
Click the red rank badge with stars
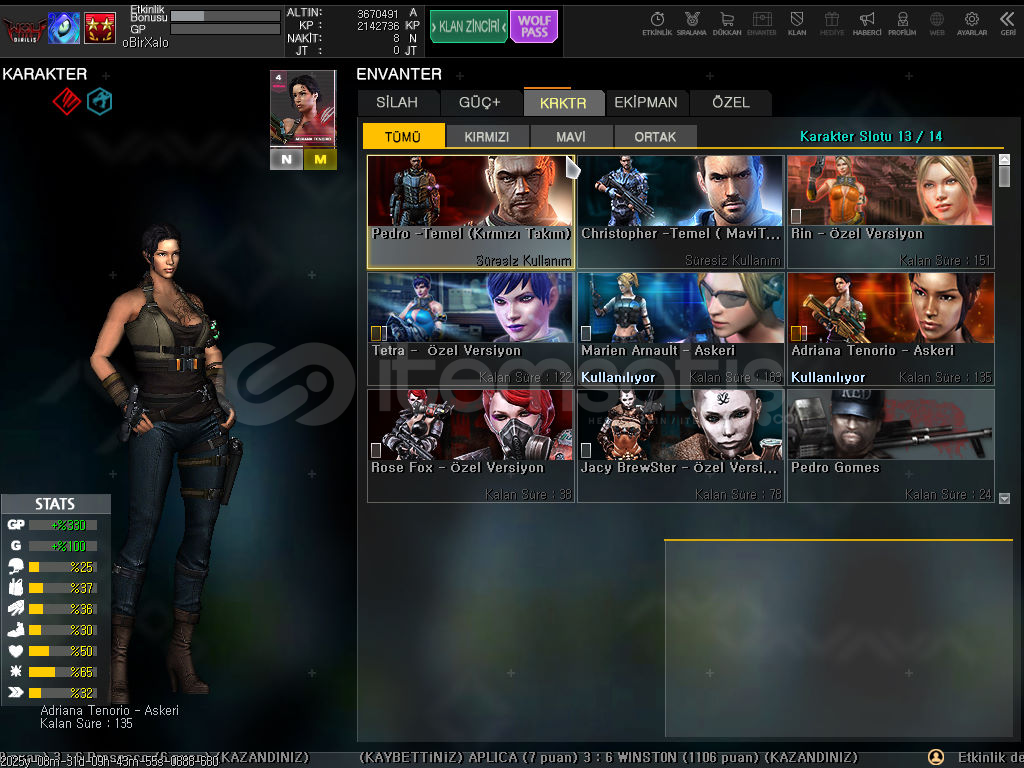click(x=100, y=28)
